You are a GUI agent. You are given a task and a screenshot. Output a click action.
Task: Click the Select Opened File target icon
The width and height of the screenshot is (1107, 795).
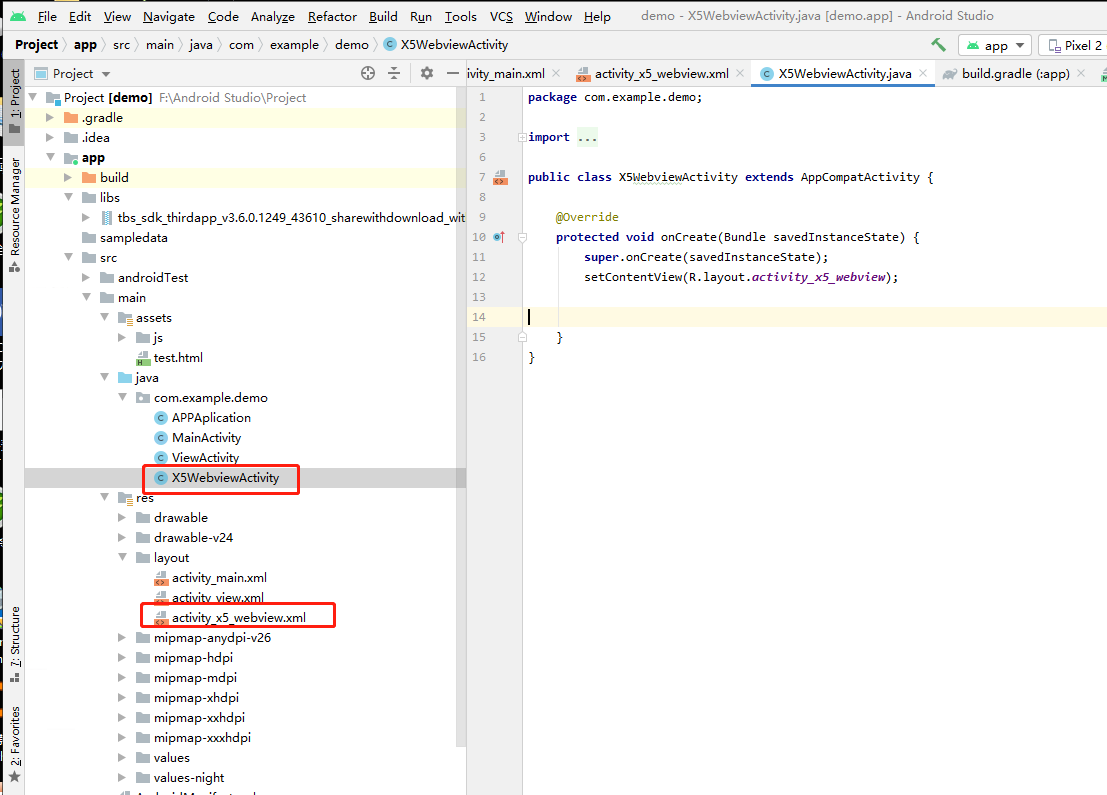click(367, 73)
